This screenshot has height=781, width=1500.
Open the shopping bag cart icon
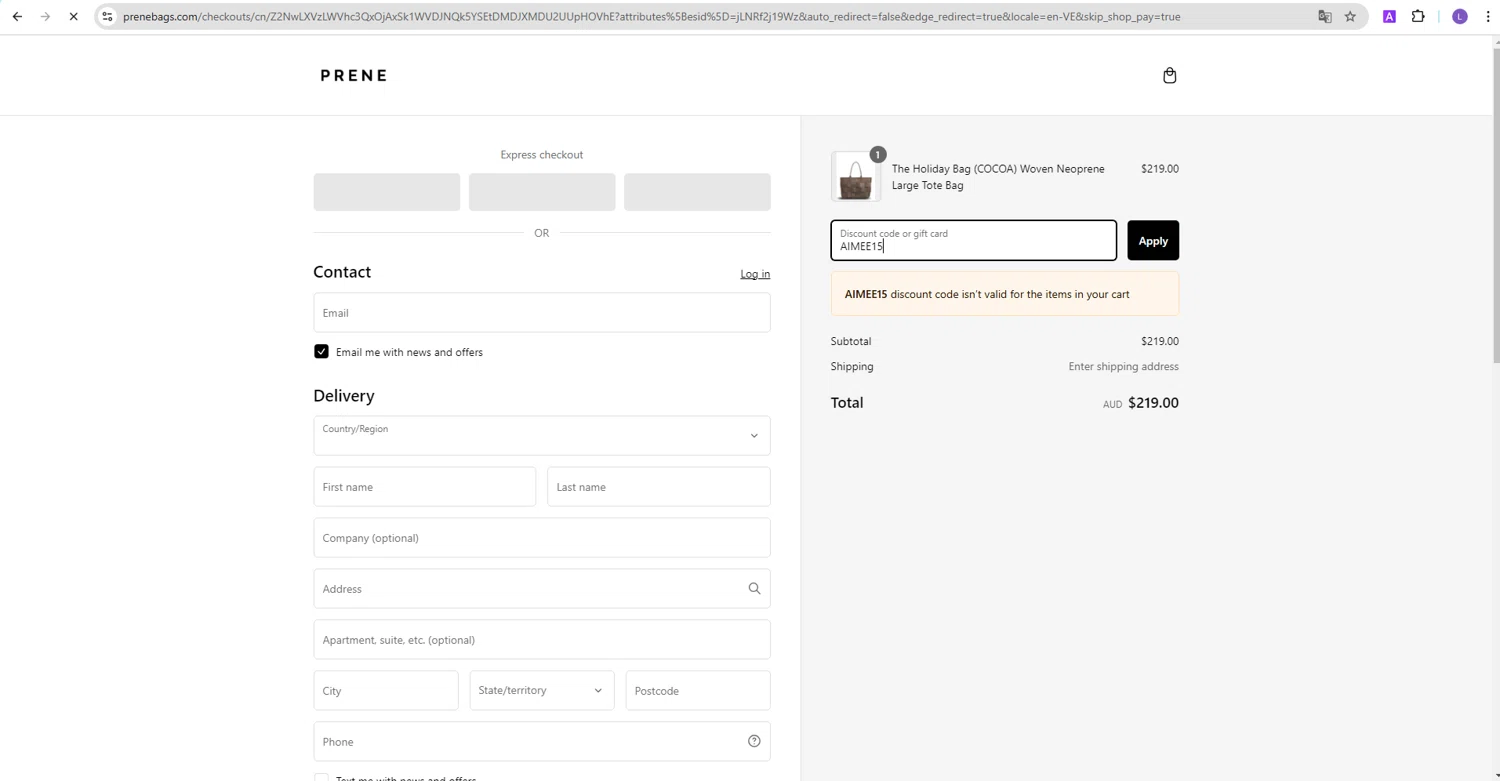coord(1169,76)
